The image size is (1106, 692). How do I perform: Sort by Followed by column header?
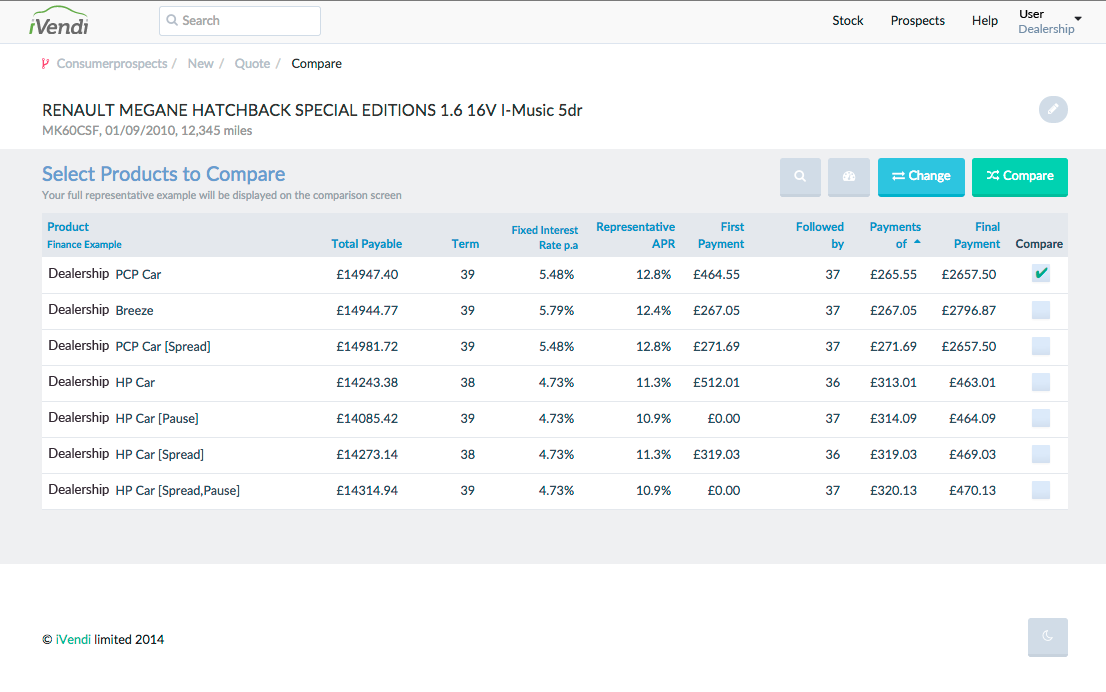820,235
